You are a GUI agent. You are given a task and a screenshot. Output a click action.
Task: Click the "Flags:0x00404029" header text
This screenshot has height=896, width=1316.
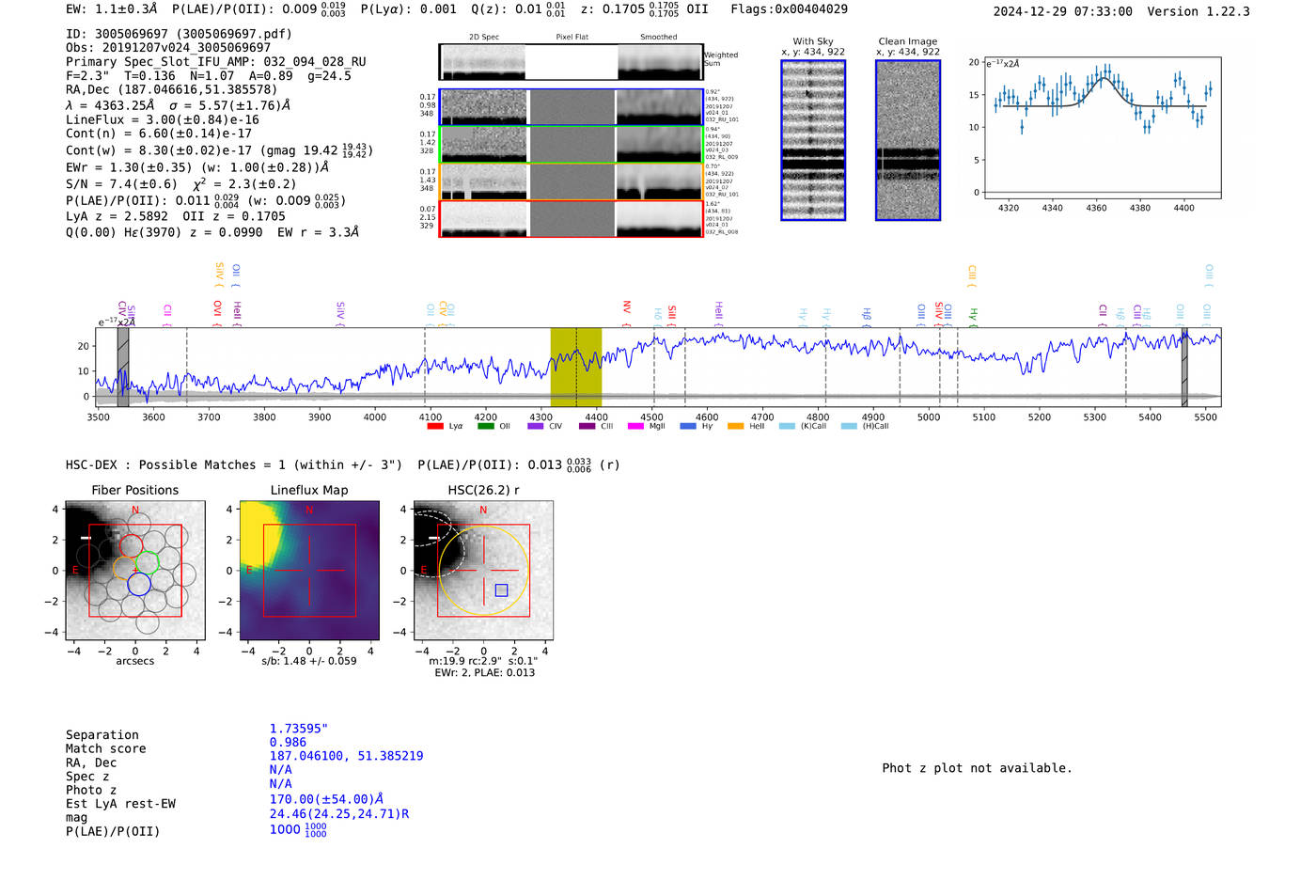[789, 9]
